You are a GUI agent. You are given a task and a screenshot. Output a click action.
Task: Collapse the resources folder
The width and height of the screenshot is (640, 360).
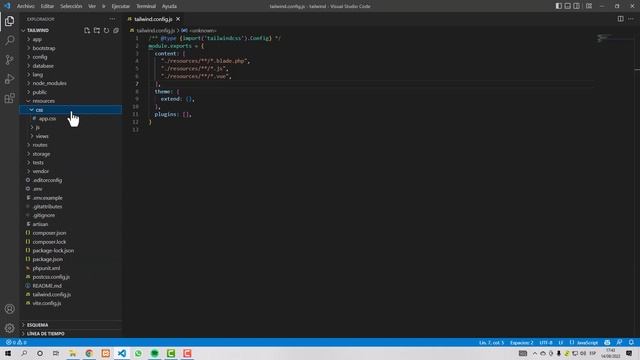pyautogui.click(x=43, y=101)
